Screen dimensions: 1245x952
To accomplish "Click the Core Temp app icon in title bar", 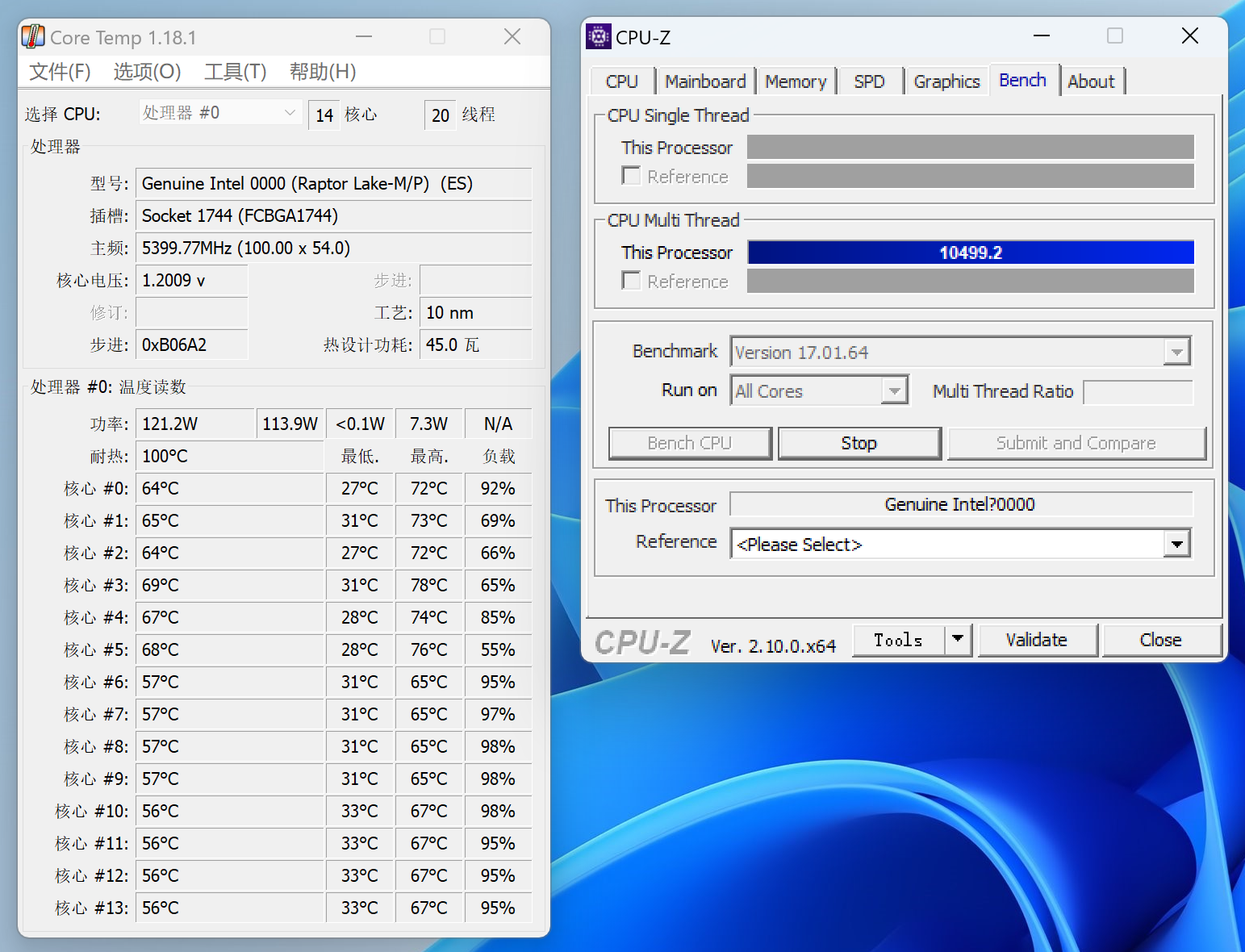I will [33, 36].
